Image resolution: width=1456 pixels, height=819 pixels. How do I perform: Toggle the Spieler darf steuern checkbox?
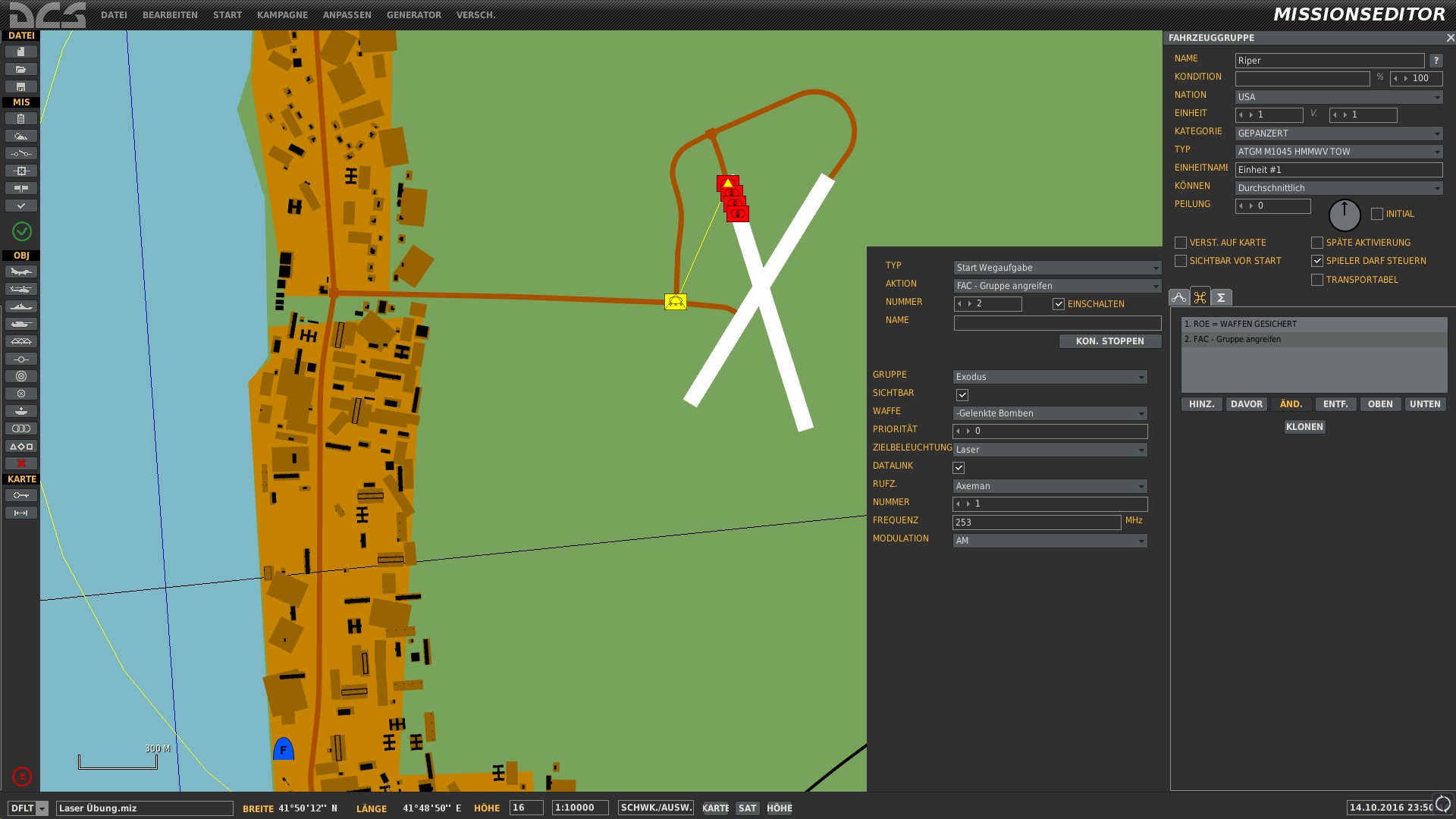[x=1317, y=261]
